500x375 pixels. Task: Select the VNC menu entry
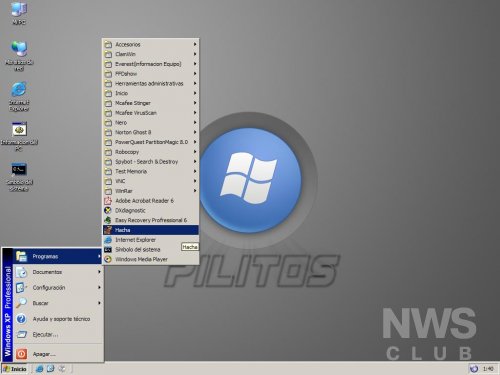point(151,181)
